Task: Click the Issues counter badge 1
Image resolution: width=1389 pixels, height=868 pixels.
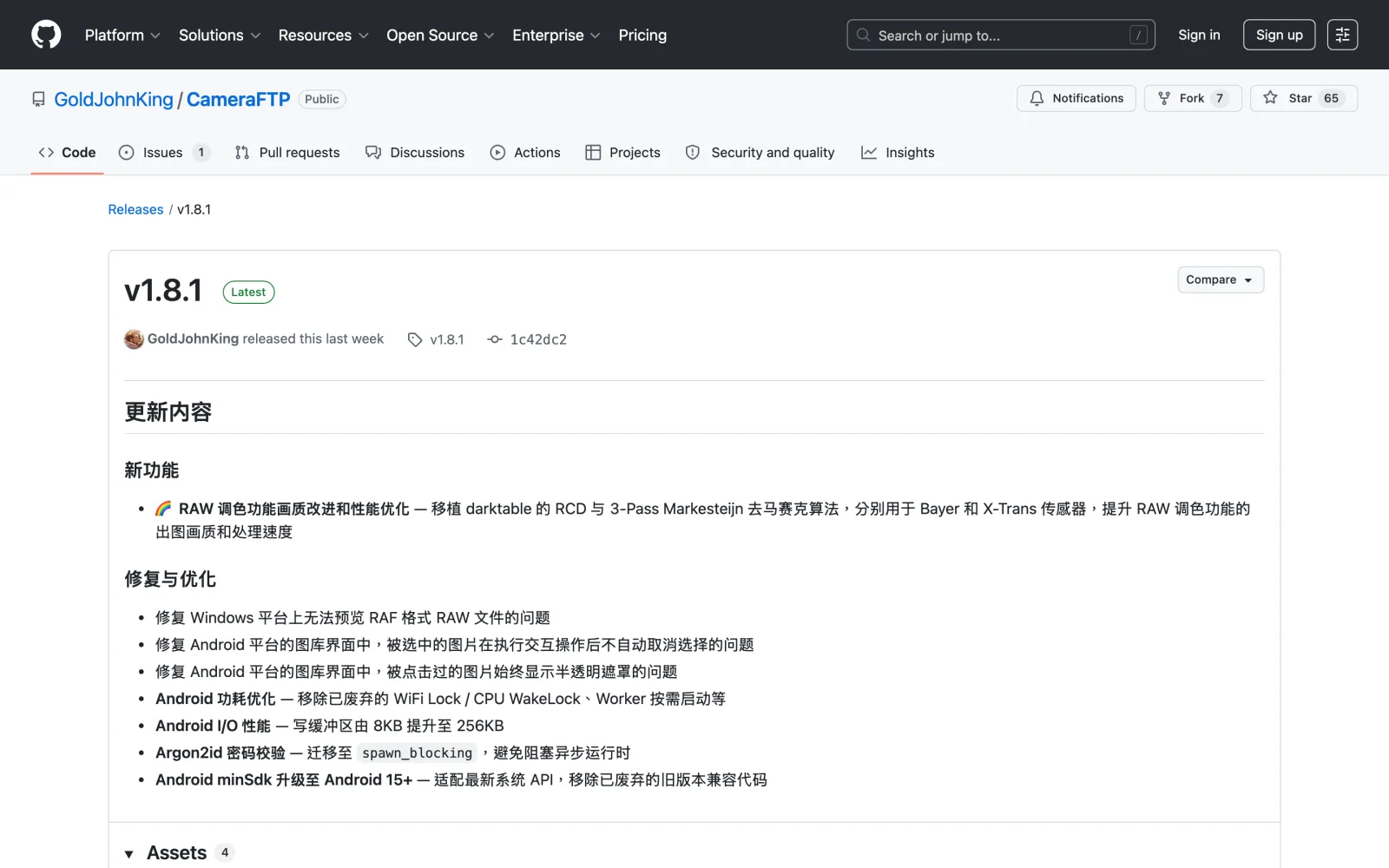Action: pyautogui.click(x=201, y=152)
